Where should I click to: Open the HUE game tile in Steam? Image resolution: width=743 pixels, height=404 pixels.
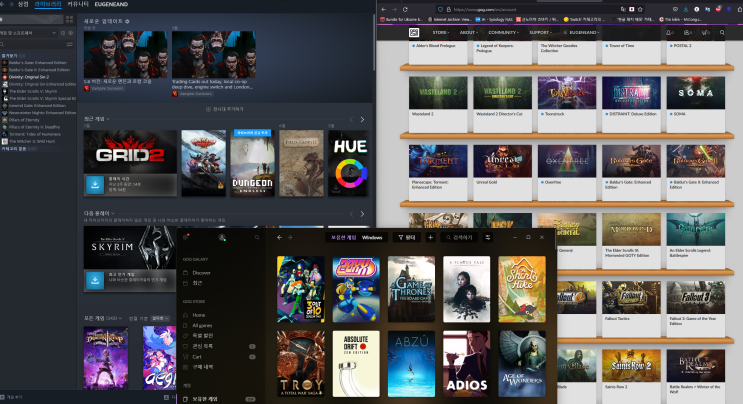click(x=348, y=163)
